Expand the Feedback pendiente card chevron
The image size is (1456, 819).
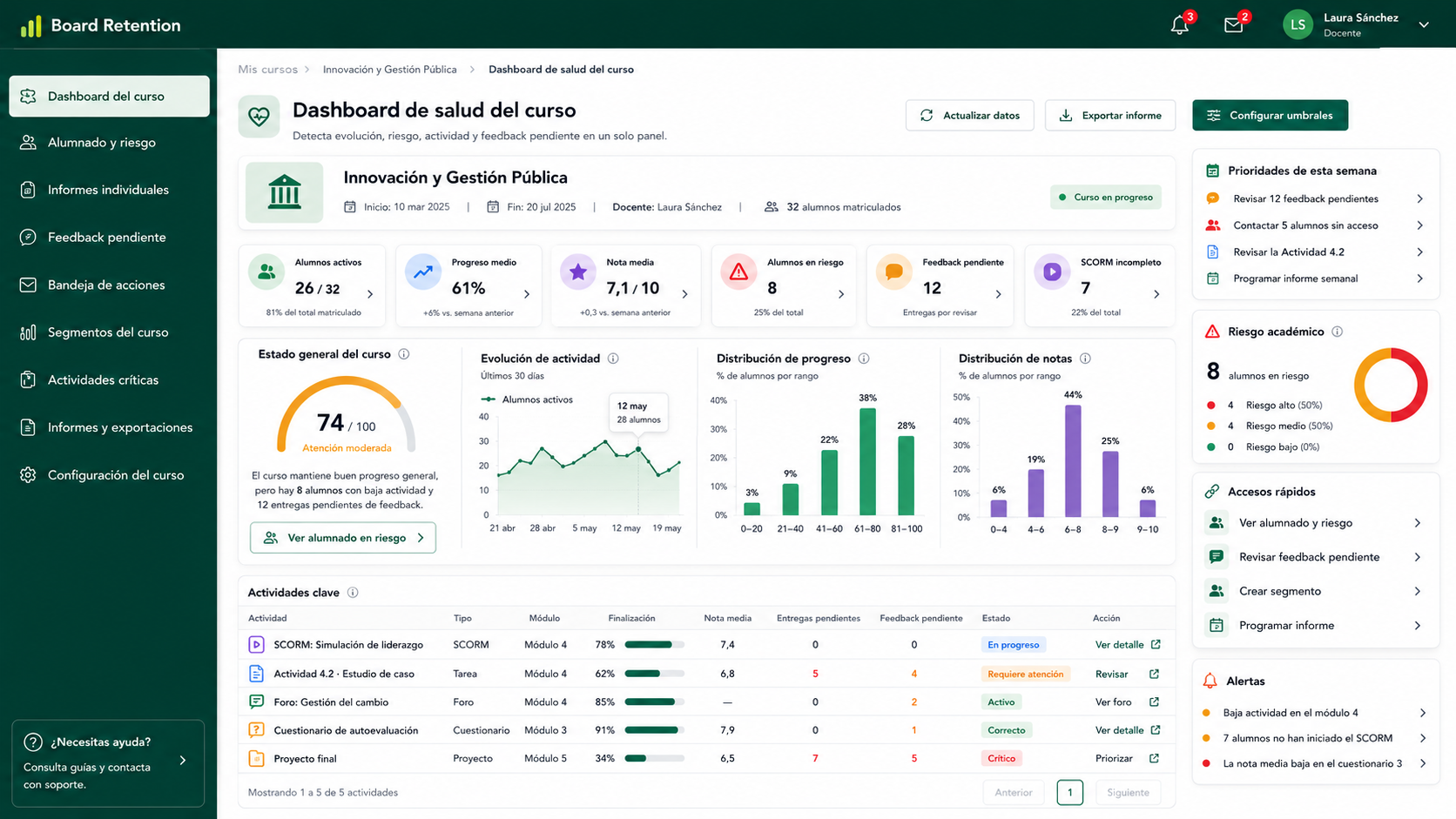pyautogui.click(x=998, y=294)
